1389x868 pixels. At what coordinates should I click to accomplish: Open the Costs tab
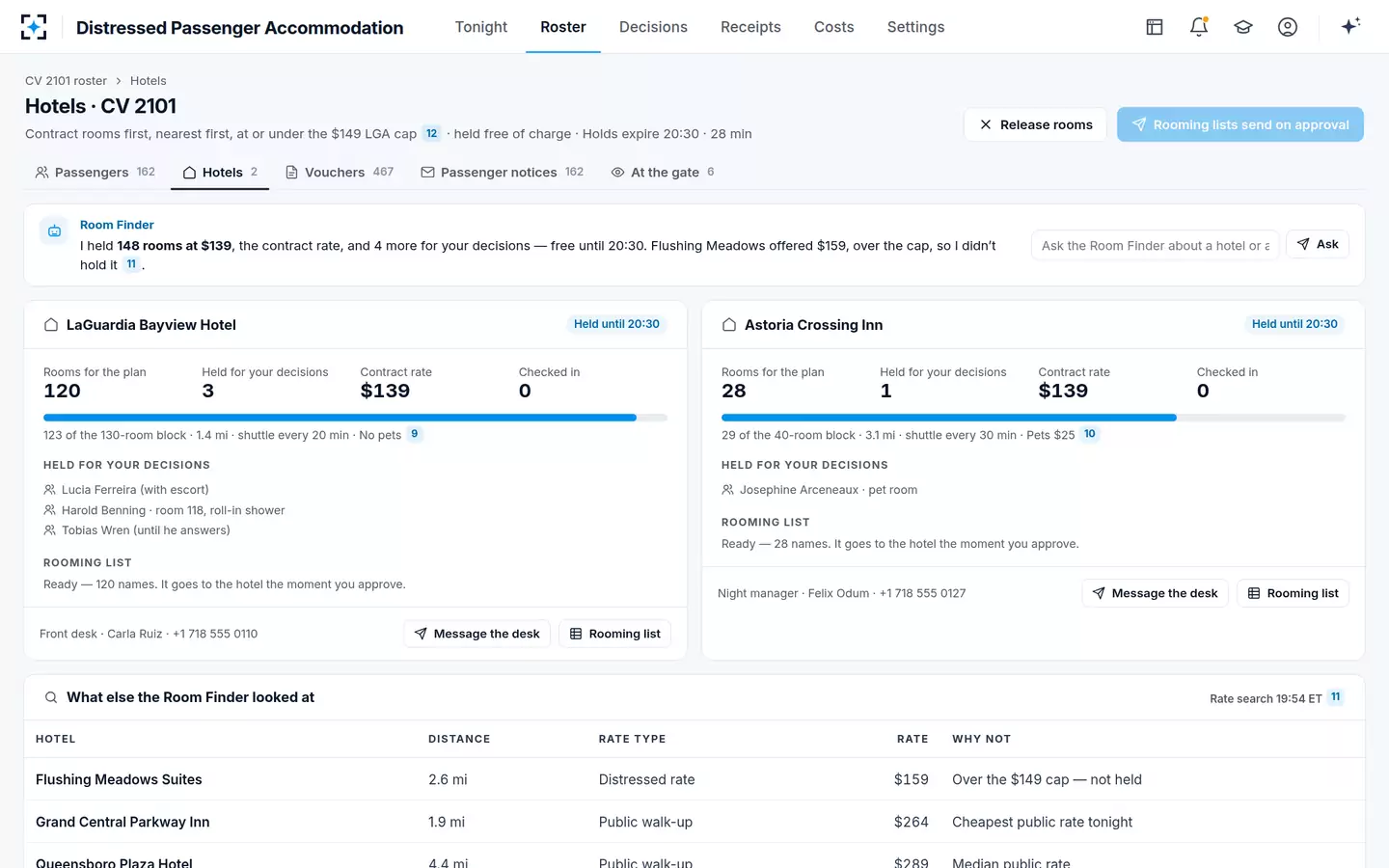click(x=834, y=27)
